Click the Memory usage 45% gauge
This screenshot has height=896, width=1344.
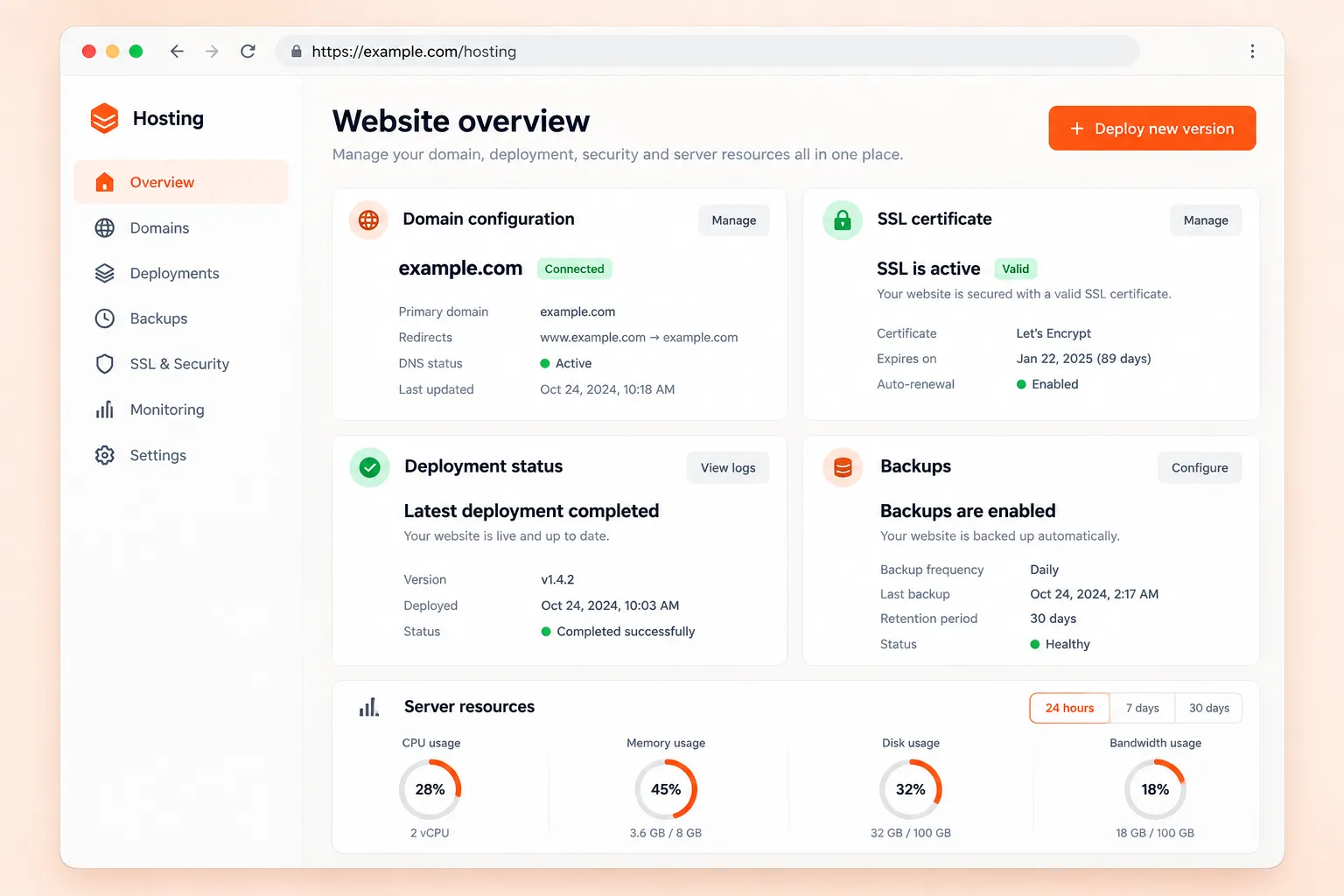point(666,789)
